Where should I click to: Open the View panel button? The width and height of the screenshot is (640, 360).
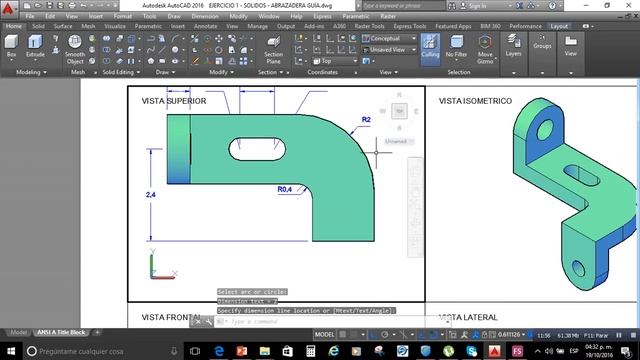[571, 46]
